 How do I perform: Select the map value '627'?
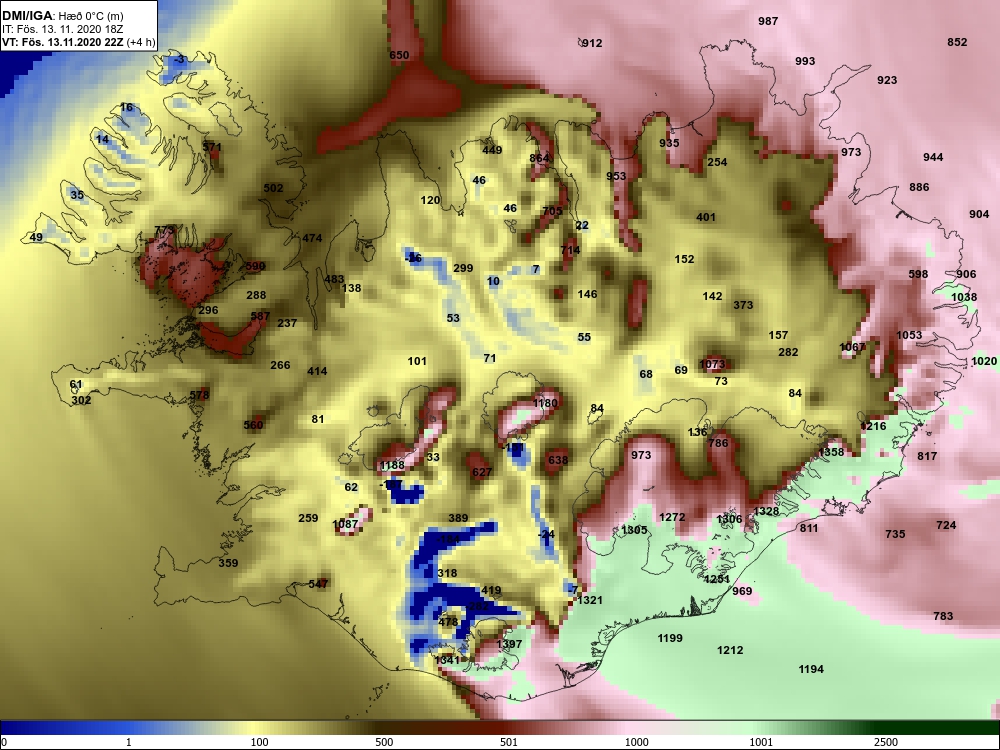[x=482, y=472]
